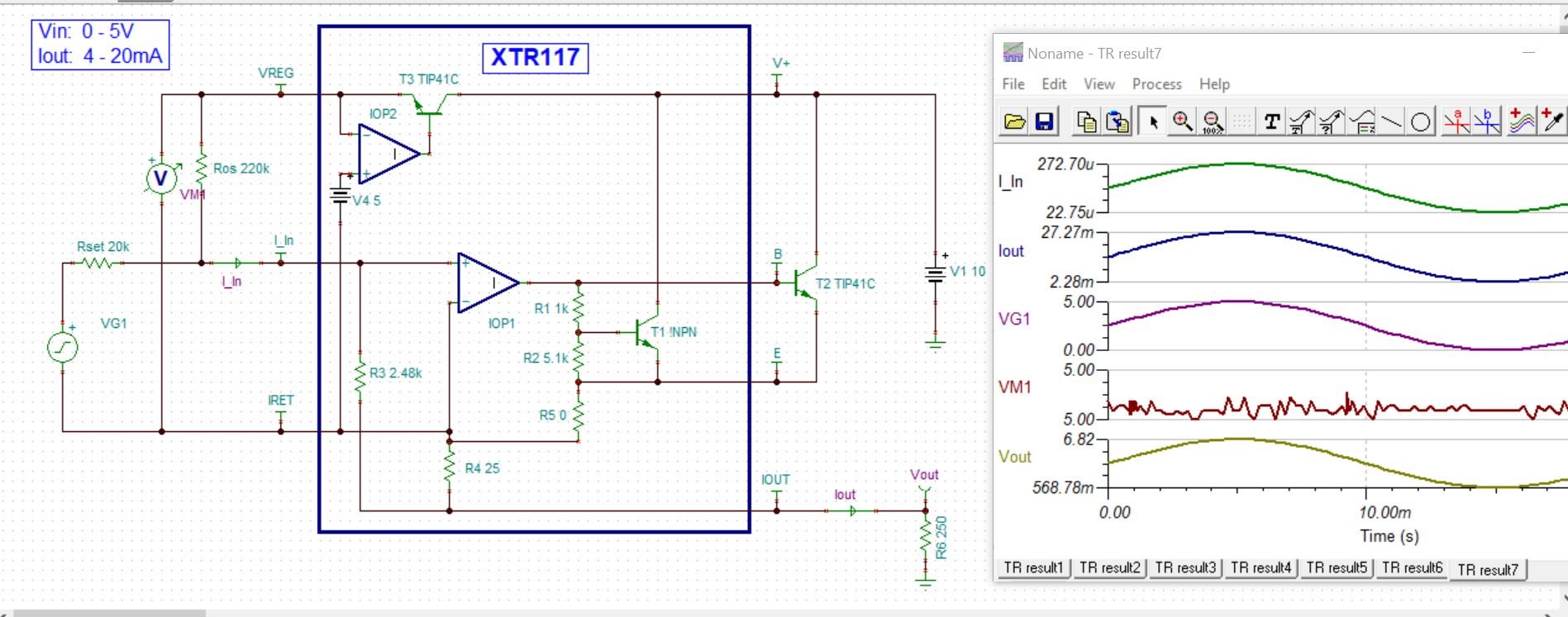Click the IRET test point label

tap(280, 400)
